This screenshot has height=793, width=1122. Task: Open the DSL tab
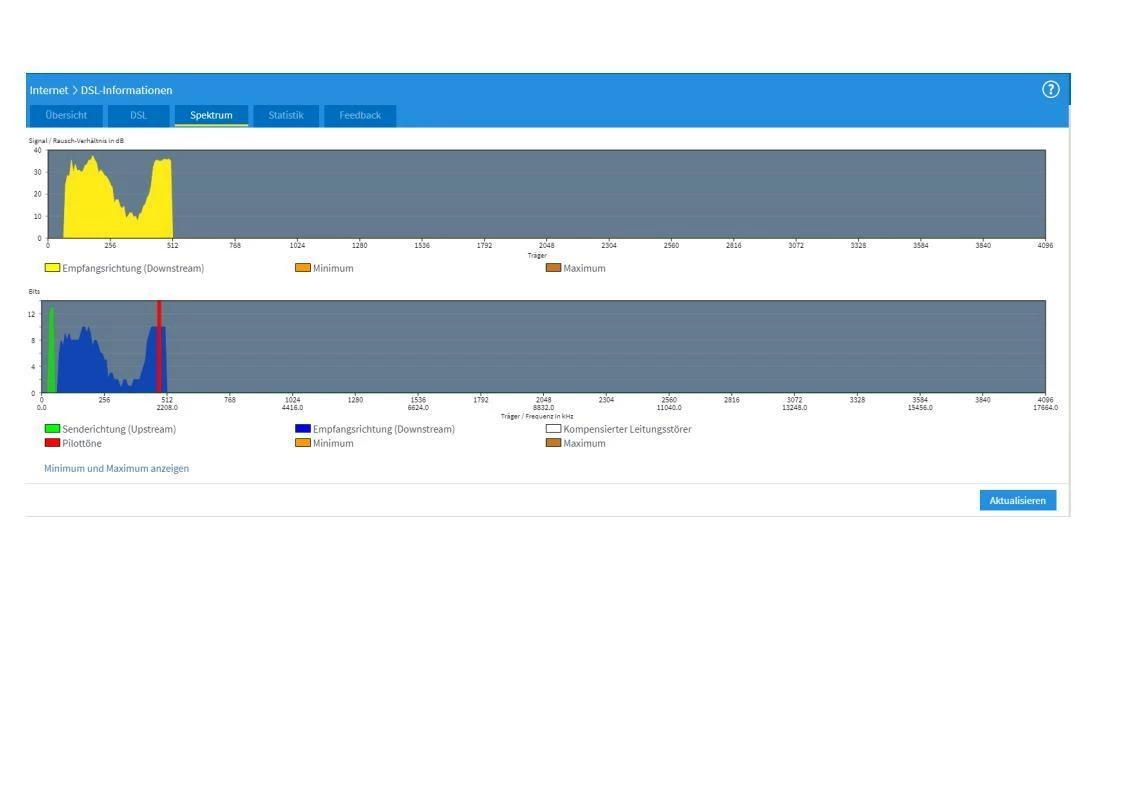[x=138, y=115]
